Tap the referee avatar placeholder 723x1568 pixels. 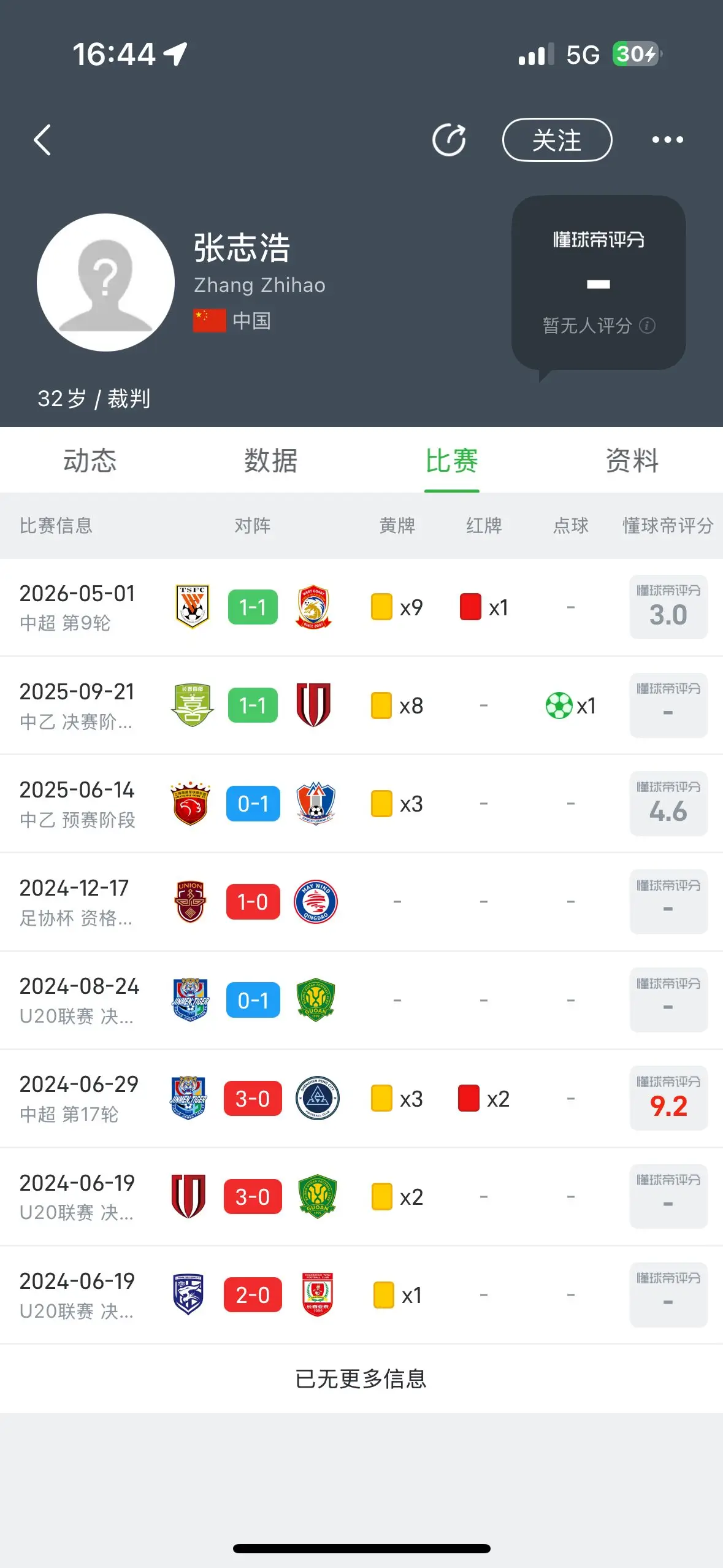pos(105,282)
